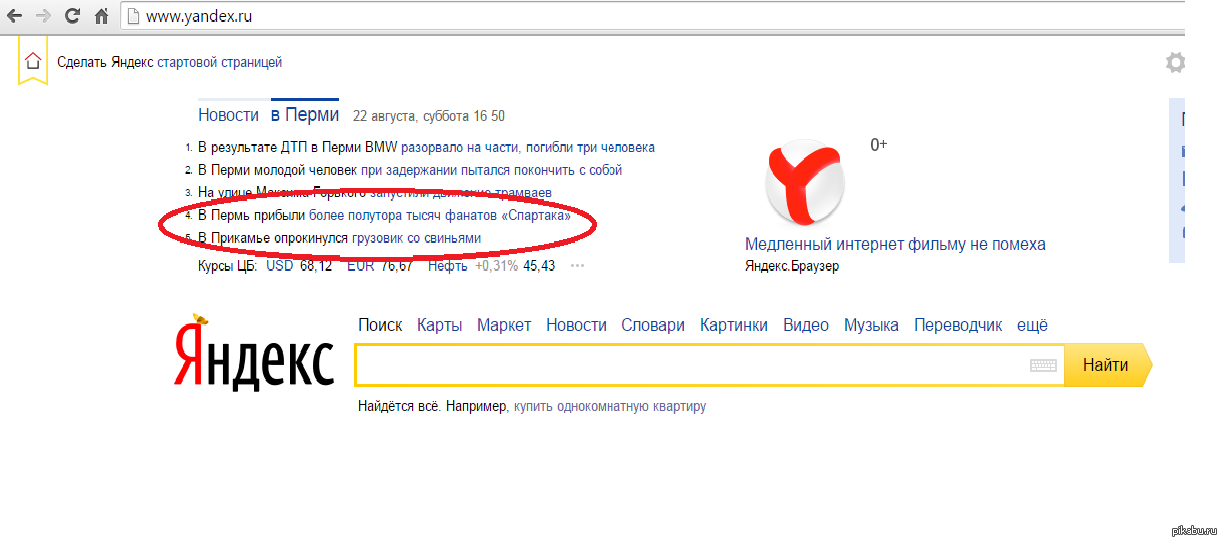Open the browser home page icon
This screenshot has width=1222, height=542.
pos(101,16)
